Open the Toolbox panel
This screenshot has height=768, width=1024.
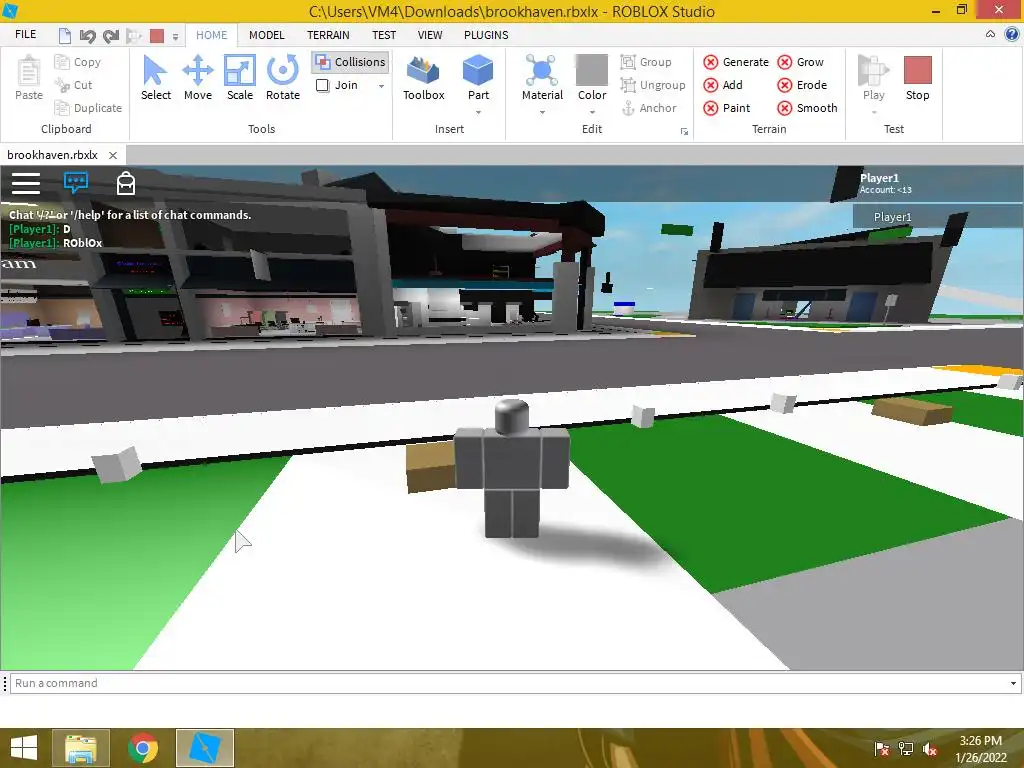pyautogui.click(x=423, y=77)
